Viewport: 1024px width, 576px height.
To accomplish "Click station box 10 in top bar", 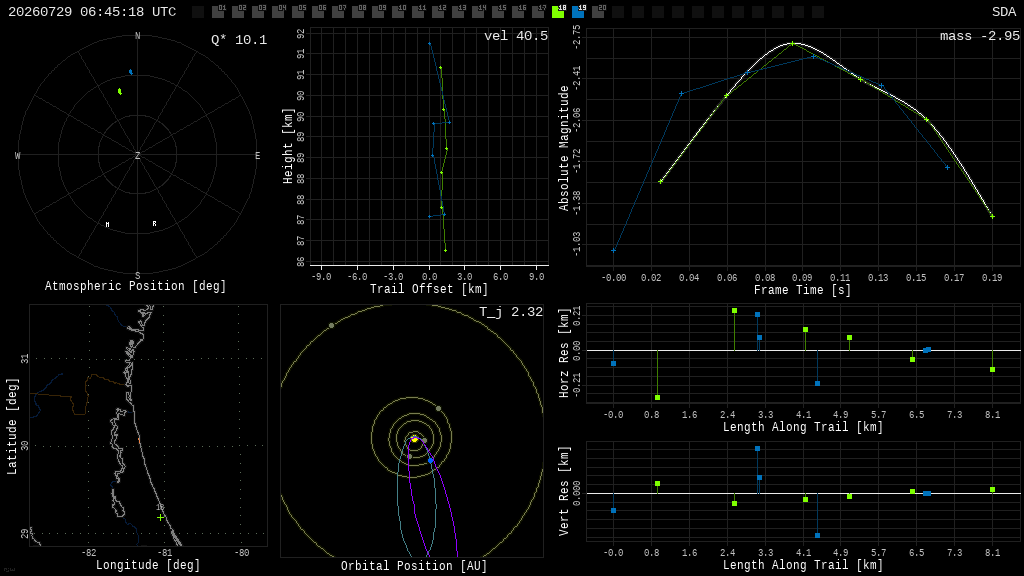I will click(398, 12).
